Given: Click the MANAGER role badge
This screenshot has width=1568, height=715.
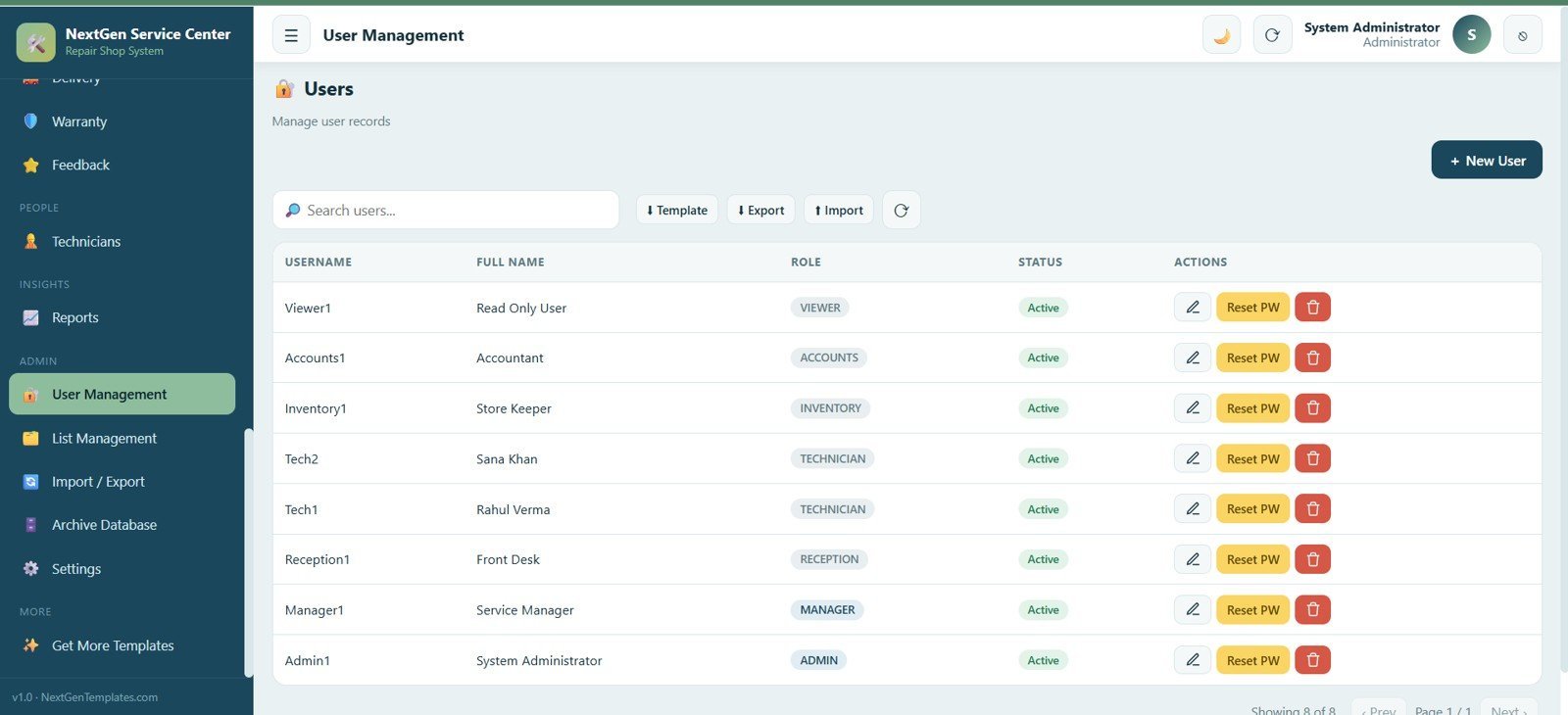Looking at the screenshot, I should click(827, 610).
